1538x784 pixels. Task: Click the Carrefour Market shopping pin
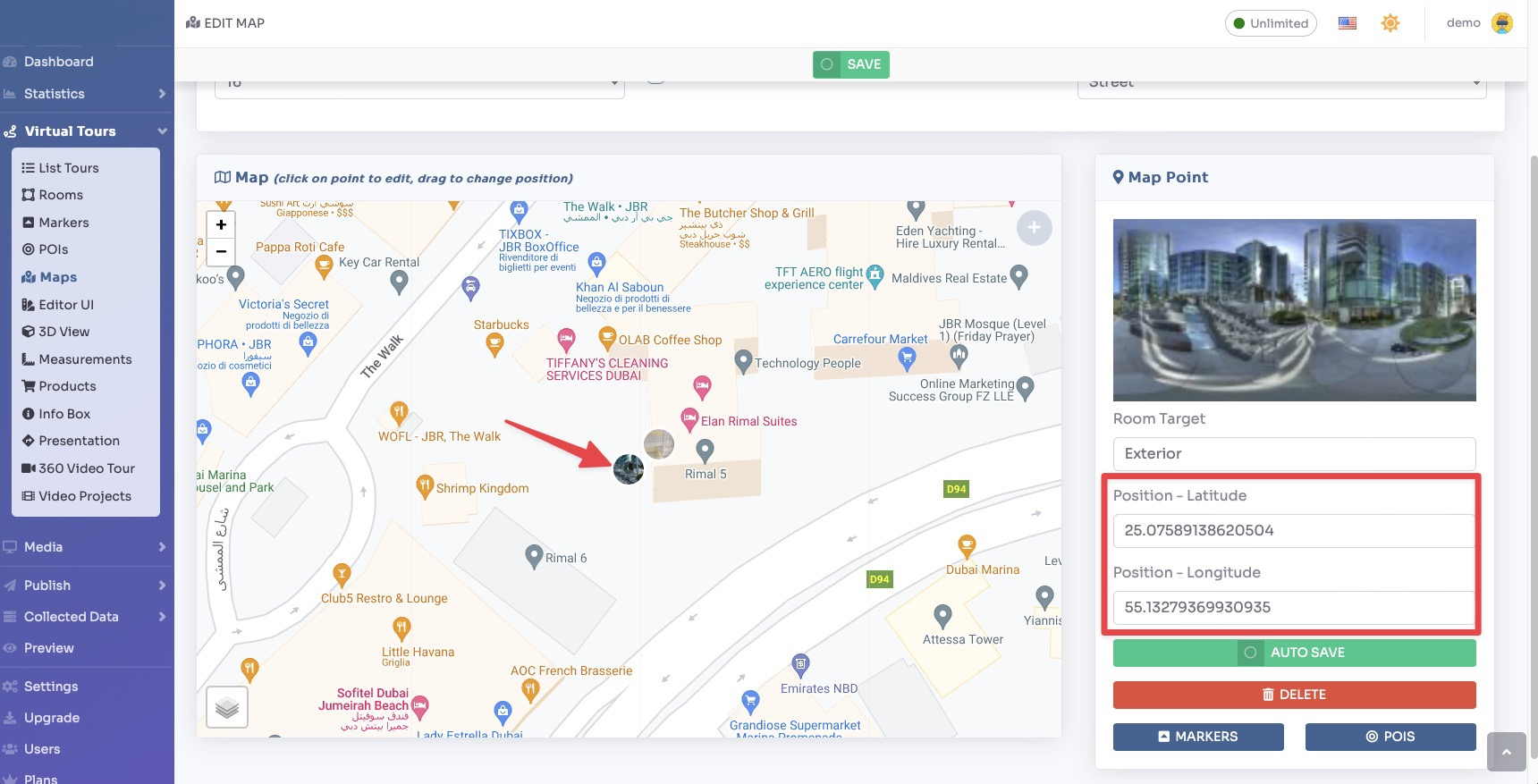point(907,359)
